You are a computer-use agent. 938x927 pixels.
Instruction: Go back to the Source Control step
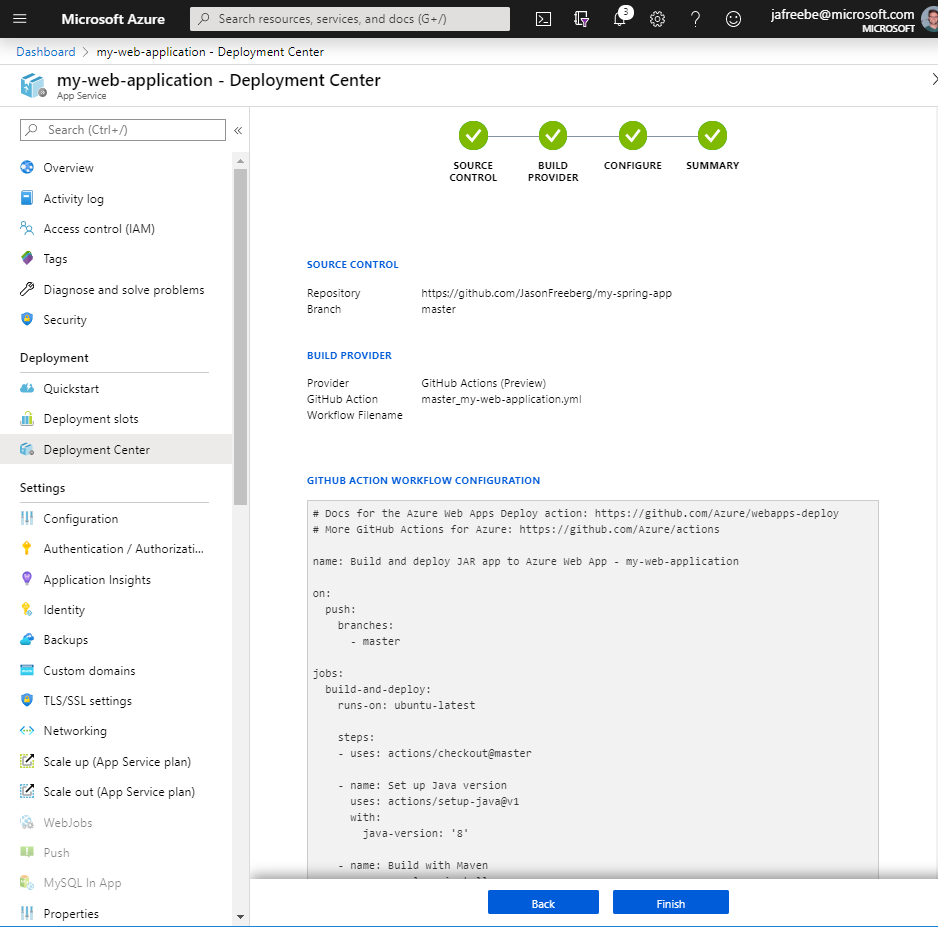tap(473, 135)
